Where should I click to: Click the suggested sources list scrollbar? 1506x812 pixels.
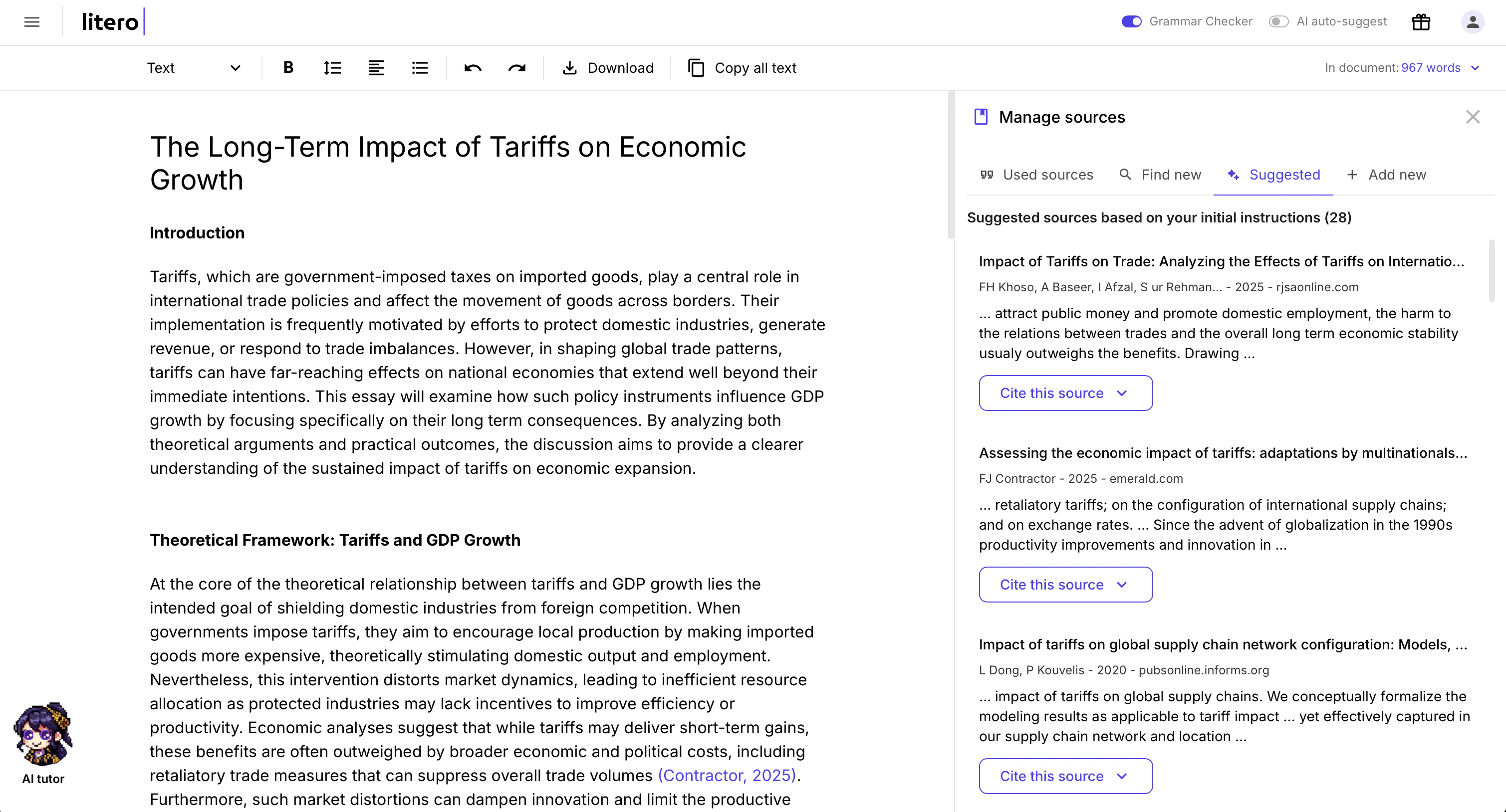(x=1492, y=270)
